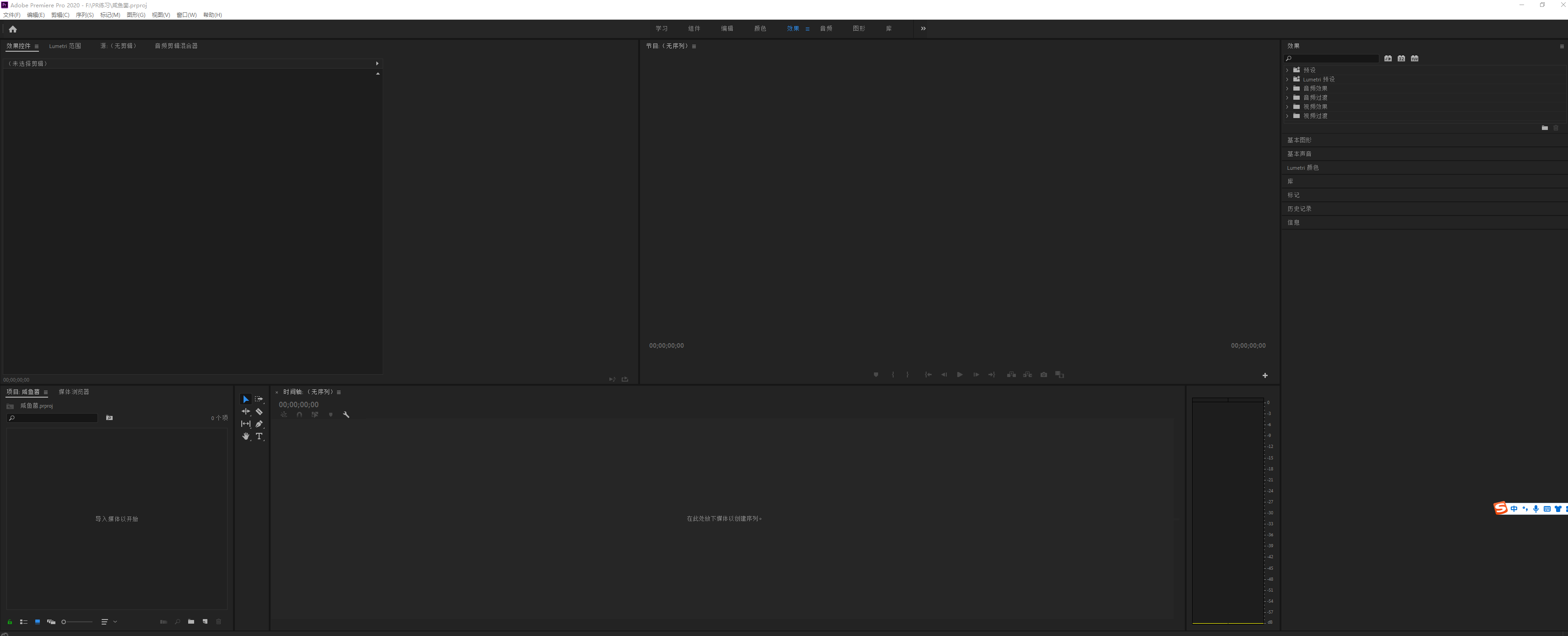Select the Type tool
Screen dimensions: 1568x636
click(259, 437)
